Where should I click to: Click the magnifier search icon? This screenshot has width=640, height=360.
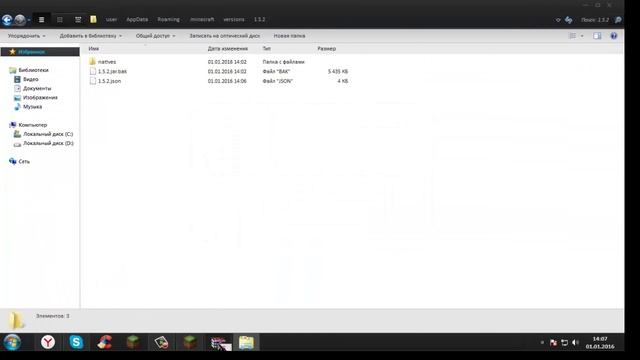tap(618, 20)
